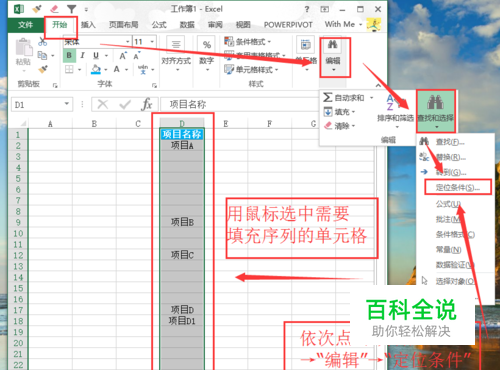Click the cancel X in formula bar
Image resolution: width=500 pixels, height=370 pixels.
[x=103, y=105]
